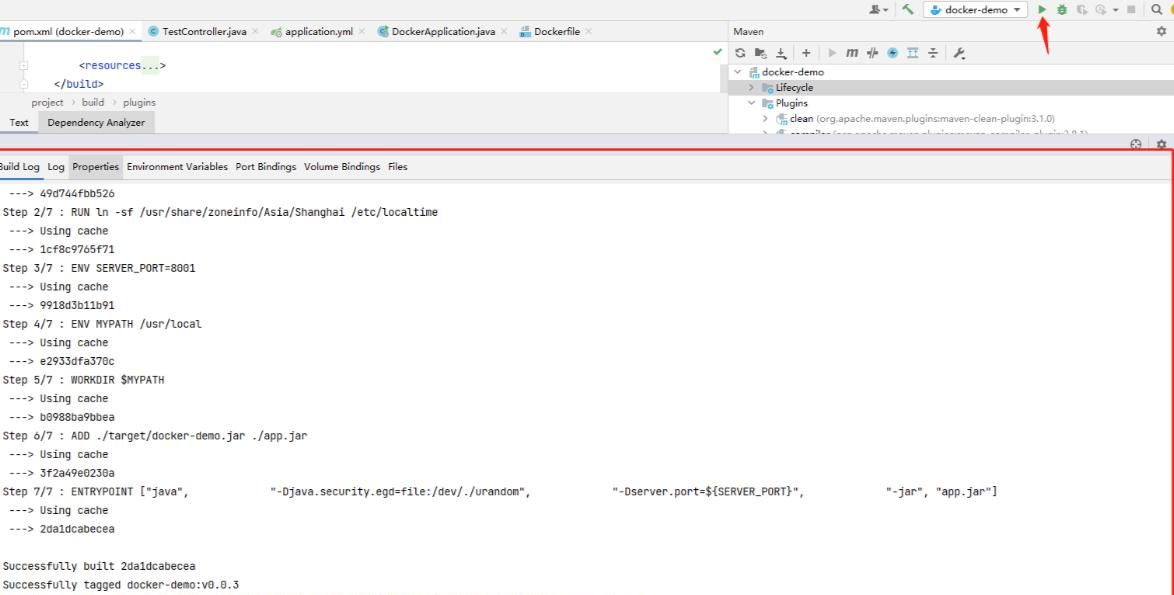Open Port Bindings tab
This screenshot has width=1174, height=595.
266,167
